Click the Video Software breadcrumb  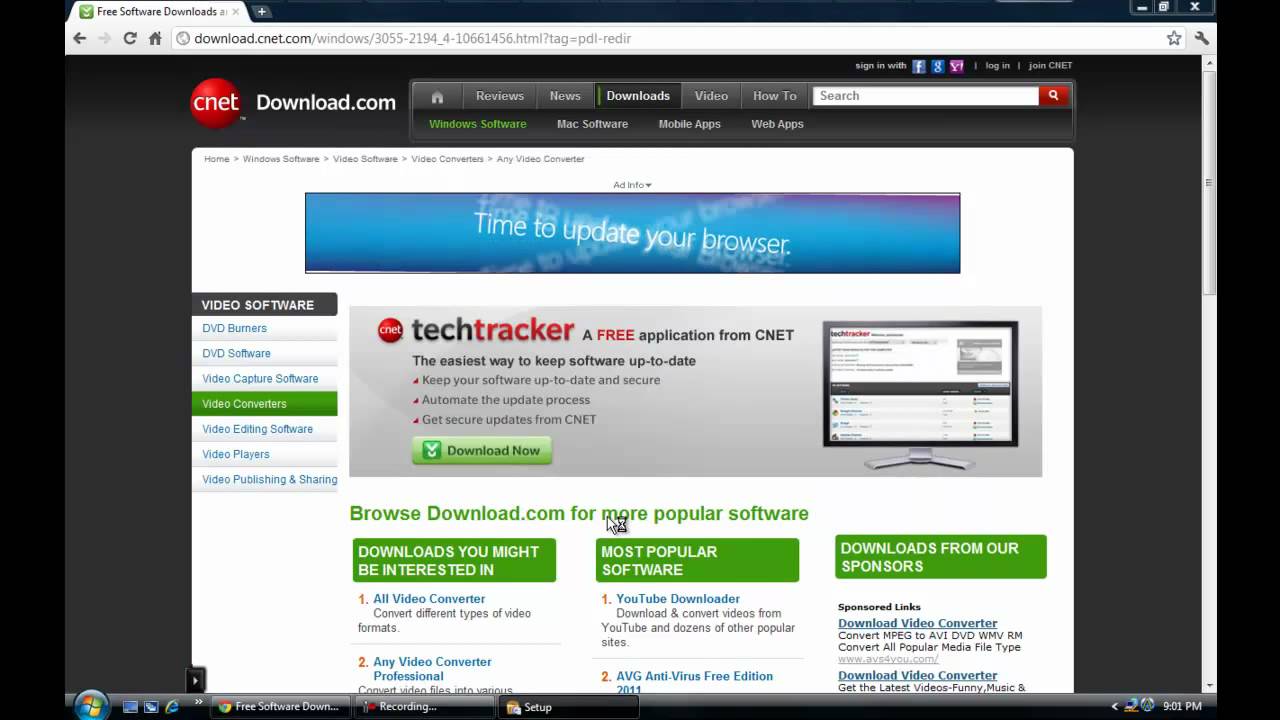[x=365, y=159]
